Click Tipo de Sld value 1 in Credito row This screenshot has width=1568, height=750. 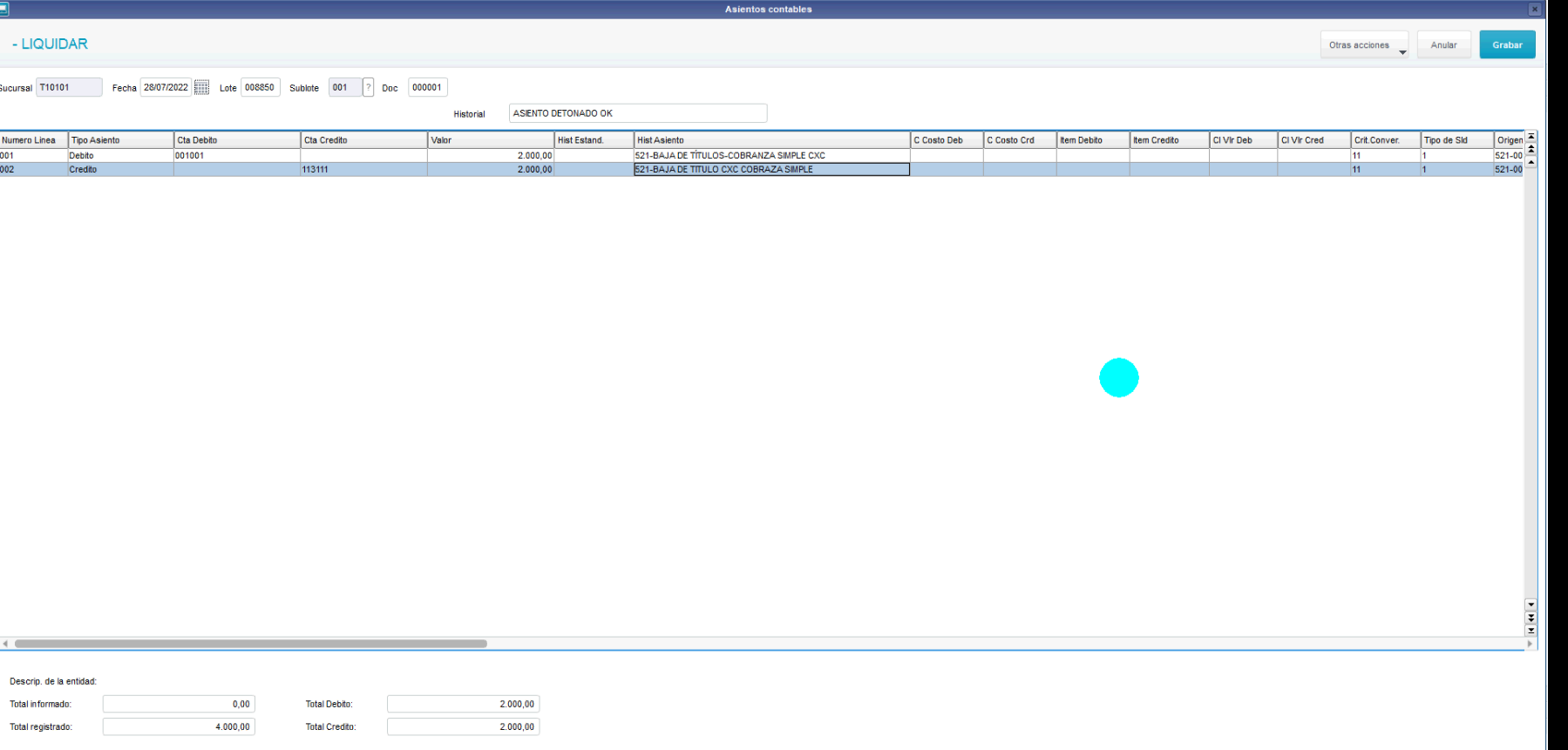pyautogui.click(x=1457, y=170)
